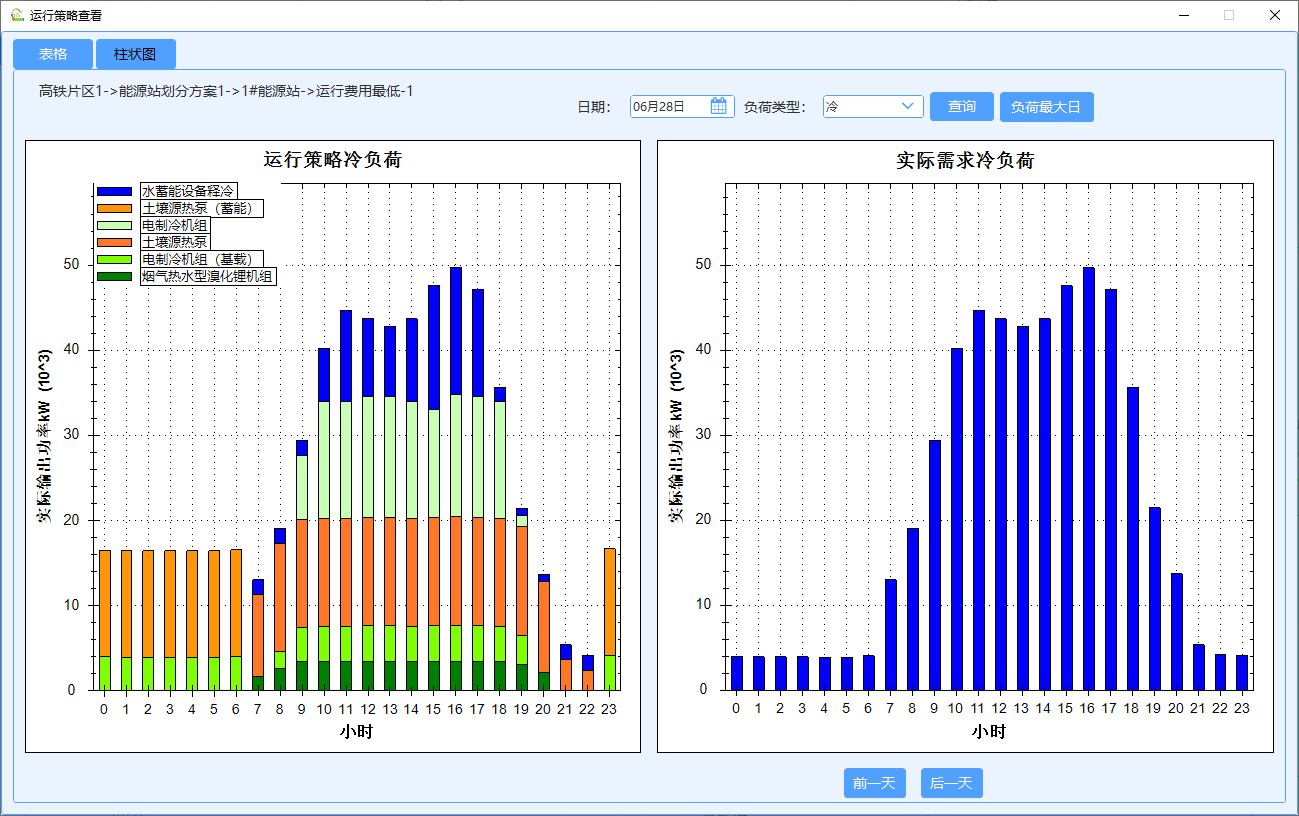The width and height of the screenshot is (1299, 816).
Task: Click orange swatch for 土壤源热泵（蓄能）legend
Action: (114, 208)
